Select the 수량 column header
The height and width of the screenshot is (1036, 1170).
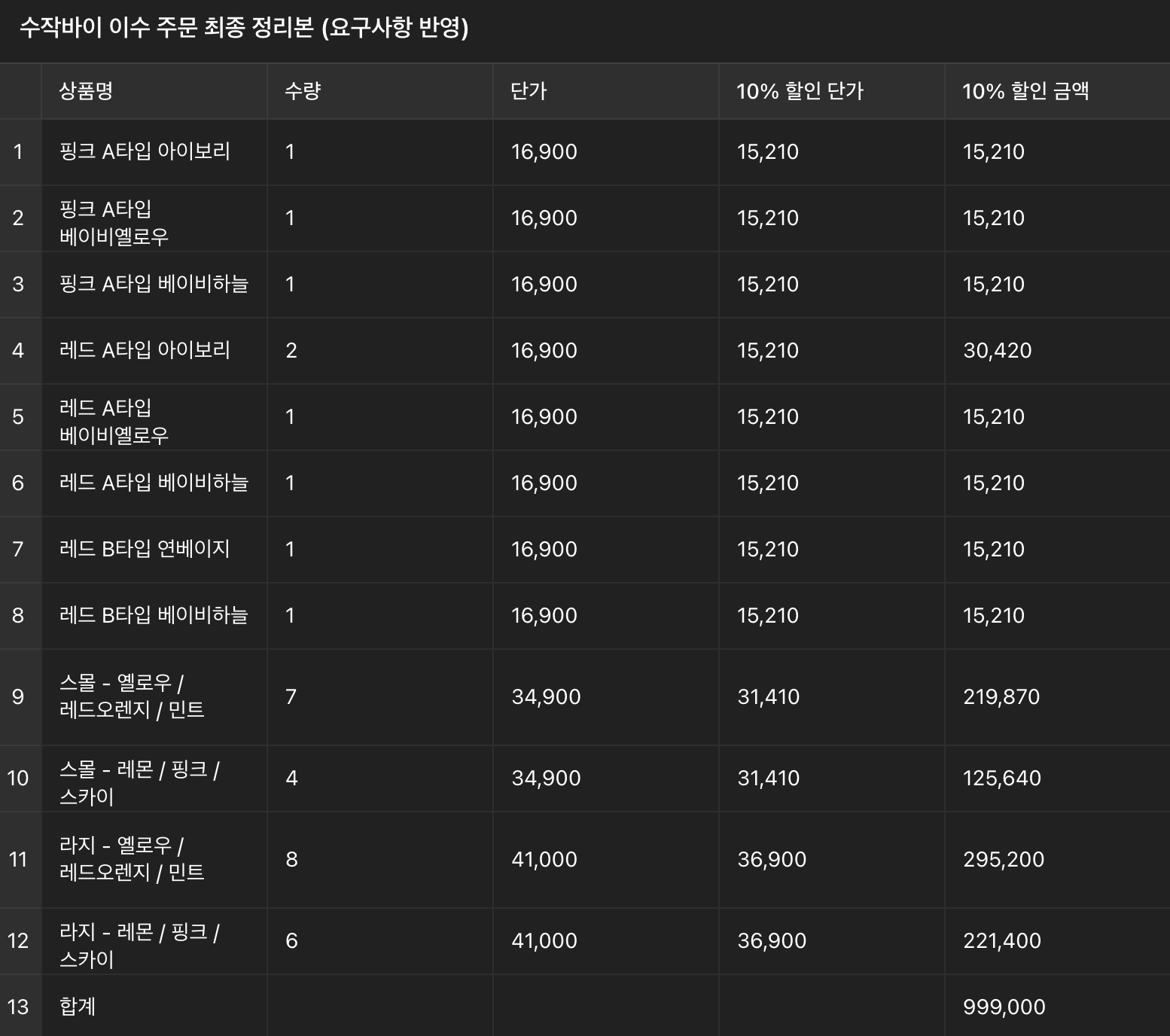pyautogui.click(x=303, y=91)
